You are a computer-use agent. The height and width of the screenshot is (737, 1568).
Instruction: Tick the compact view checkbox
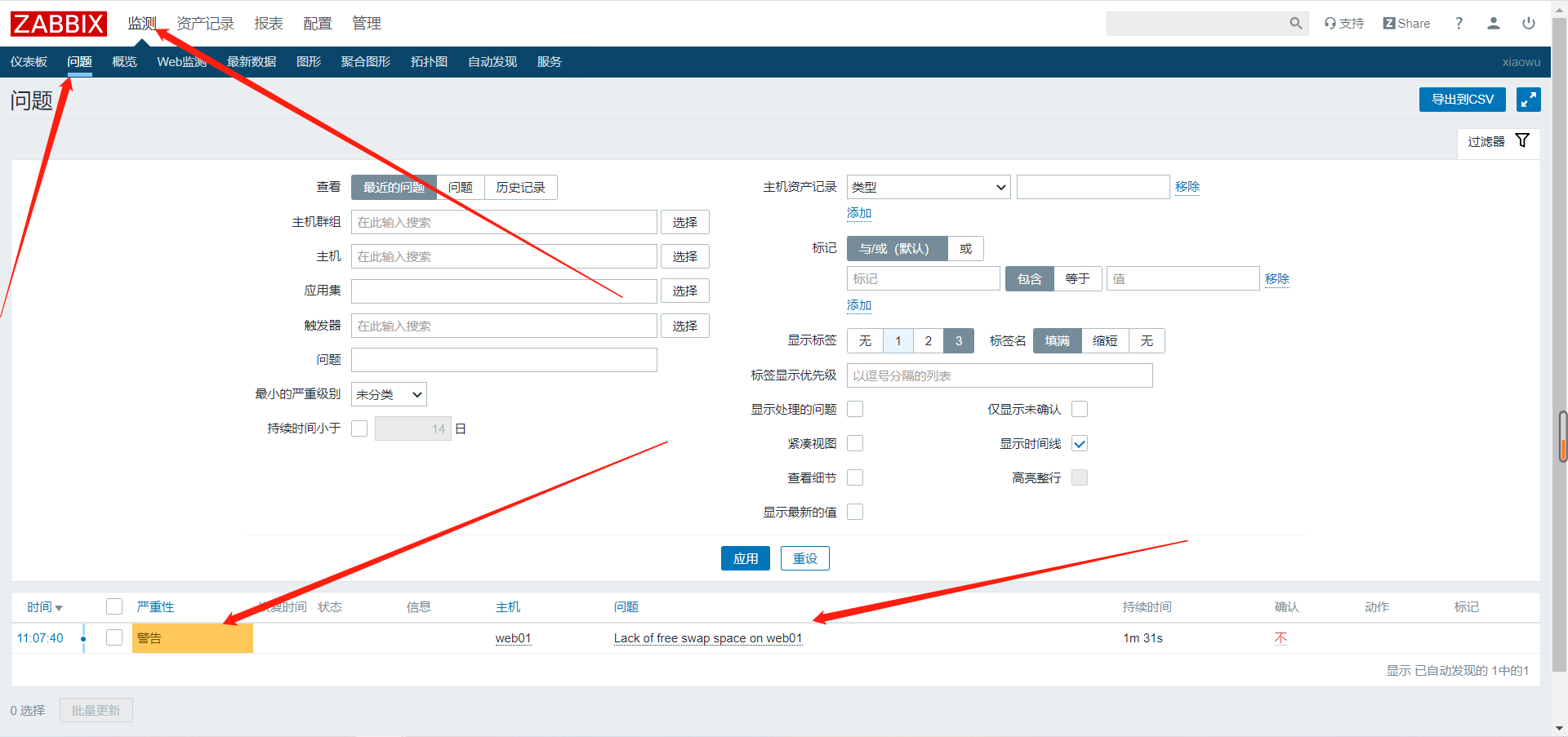pyautogui.click(x=855, y=444)
